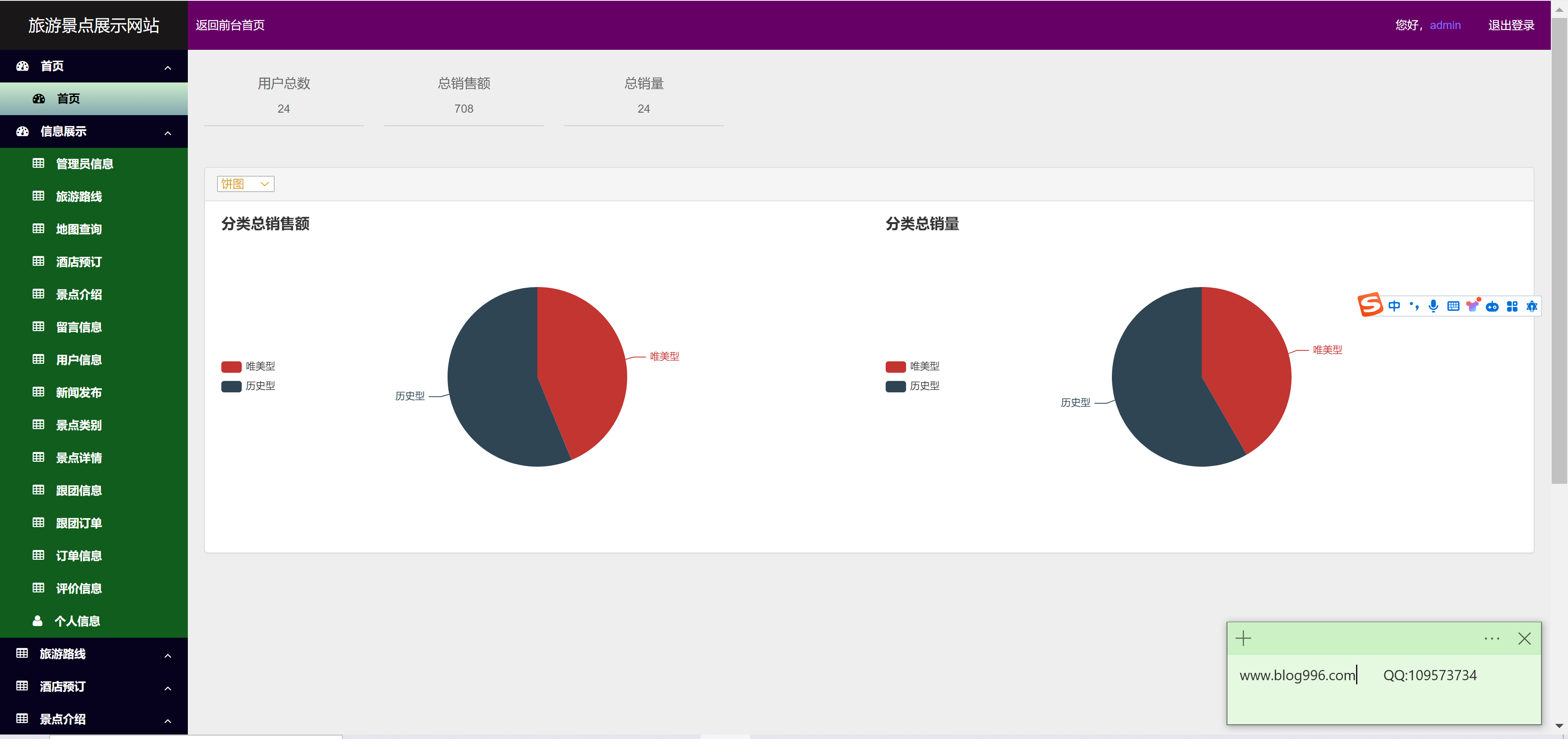Select 管理员信息 in the sidebar
The height and width of the screenshot is (739, 1568).
tap(85, 163)
